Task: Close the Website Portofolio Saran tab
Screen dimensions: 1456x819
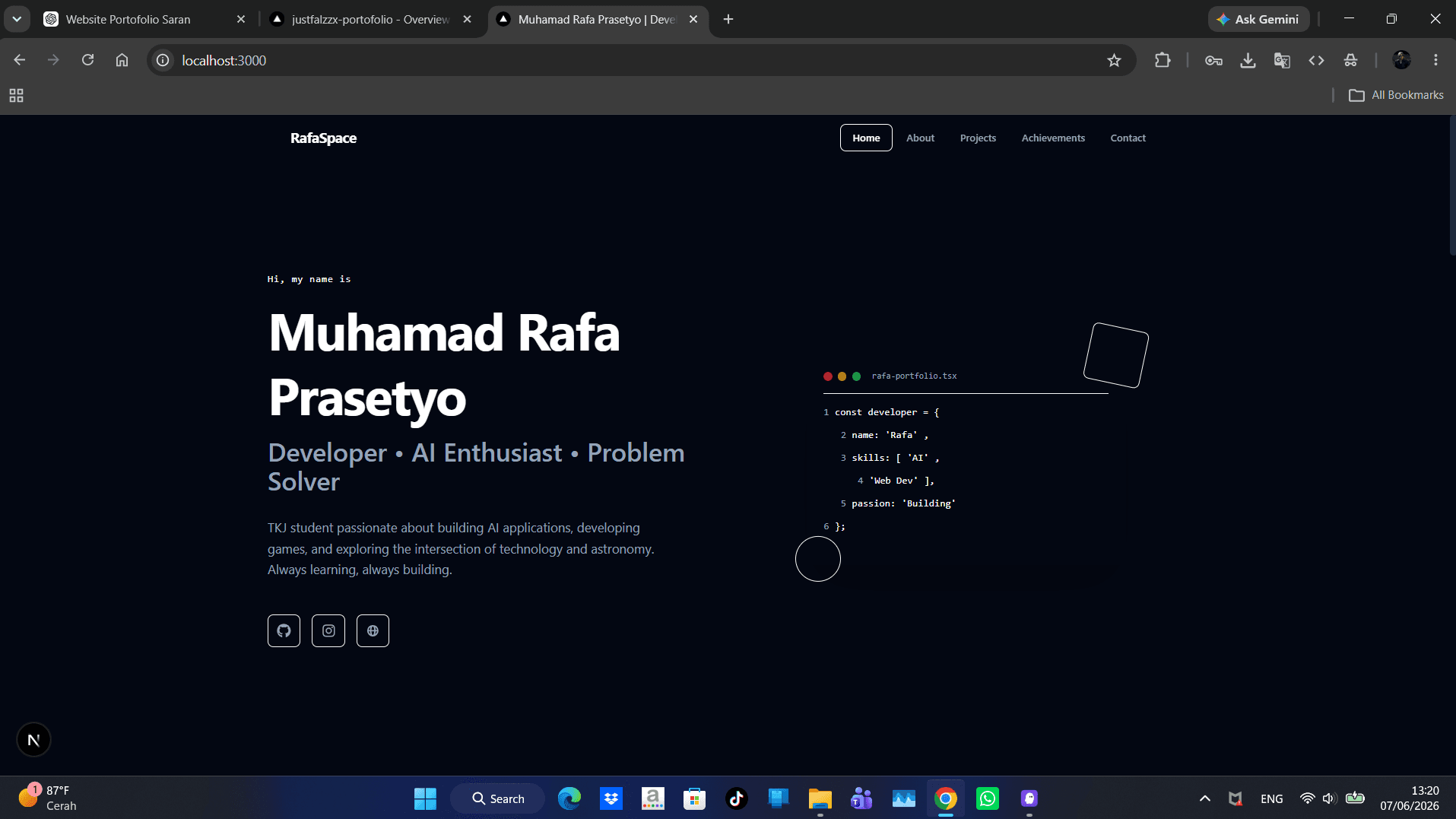Action: point(241,19)
